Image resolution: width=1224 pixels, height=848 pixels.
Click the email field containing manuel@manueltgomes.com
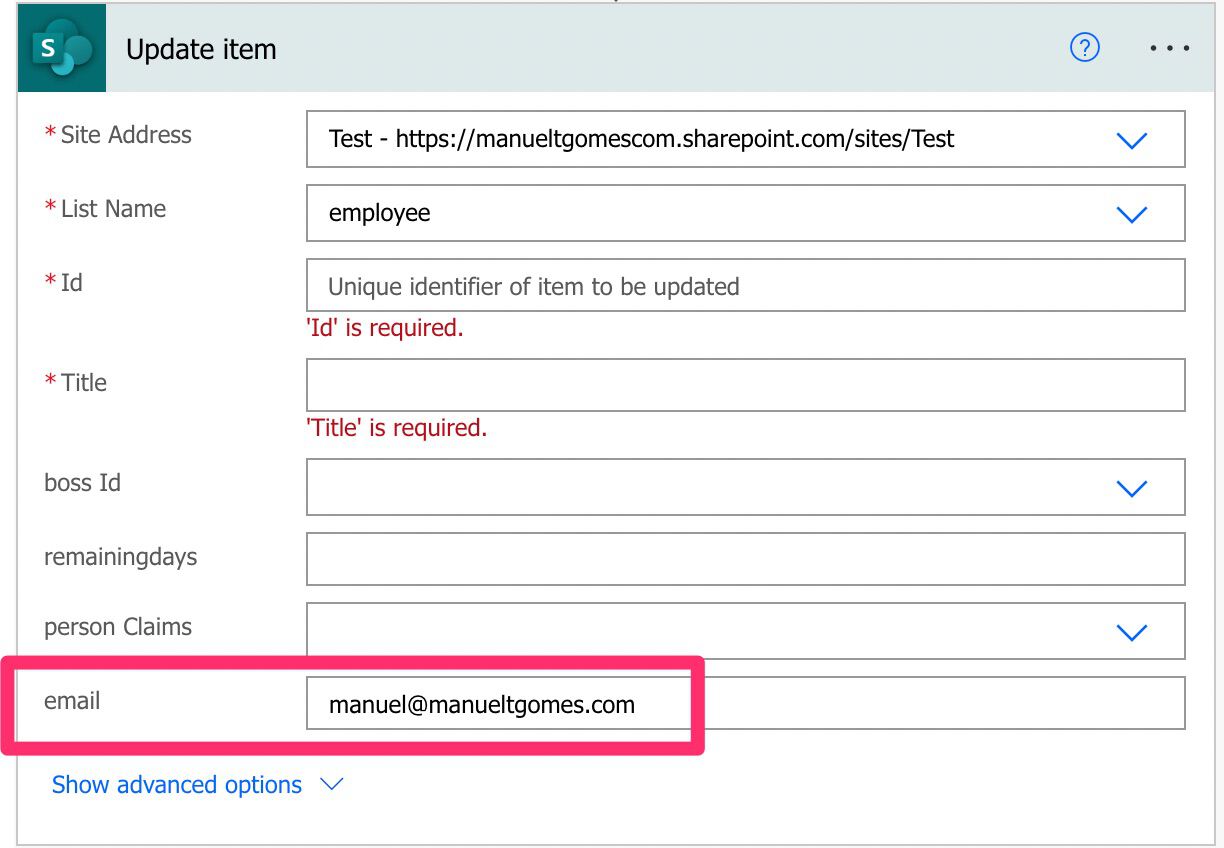pyautogui.click(x=746, y=704)
